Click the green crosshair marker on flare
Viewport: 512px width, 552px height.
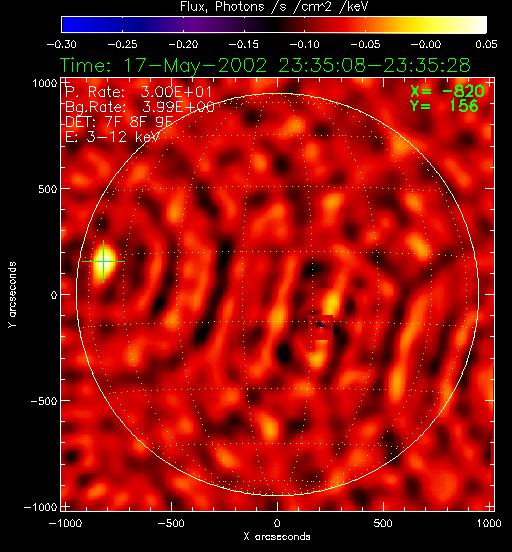tap(103, 261)
